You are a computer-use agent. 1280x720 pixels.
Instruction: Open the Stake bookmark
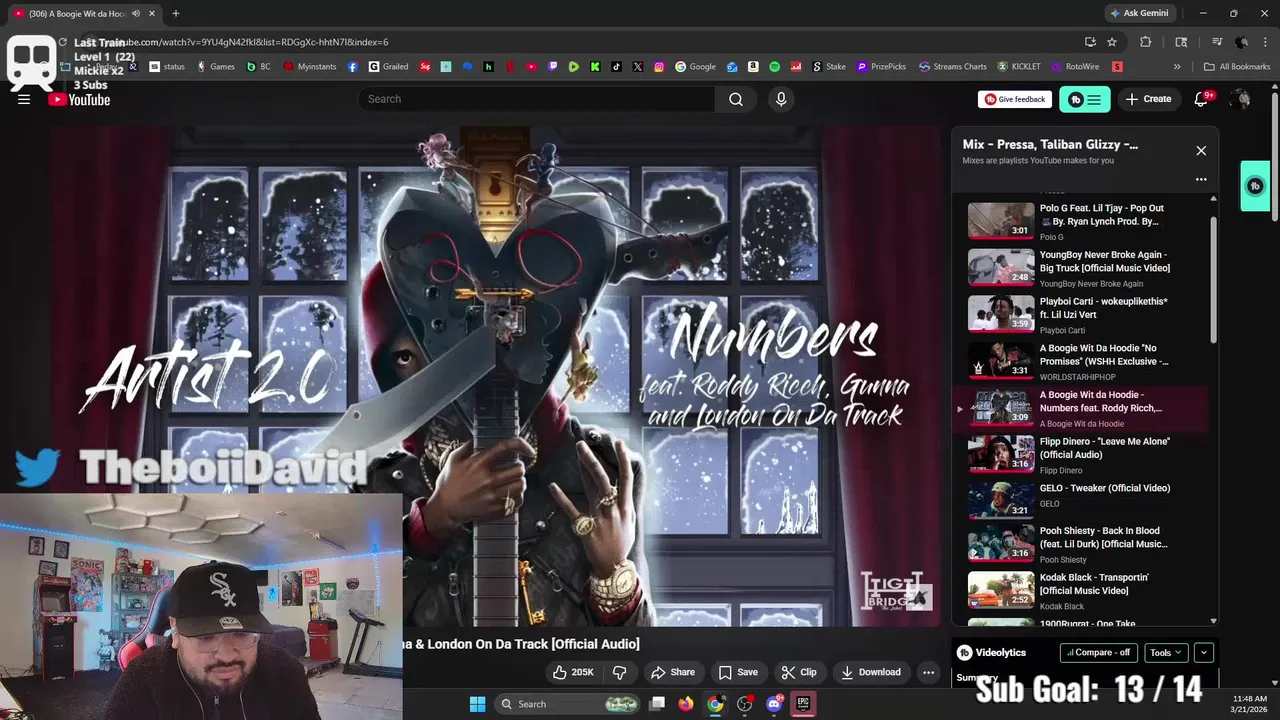click(x=828, y=67)
